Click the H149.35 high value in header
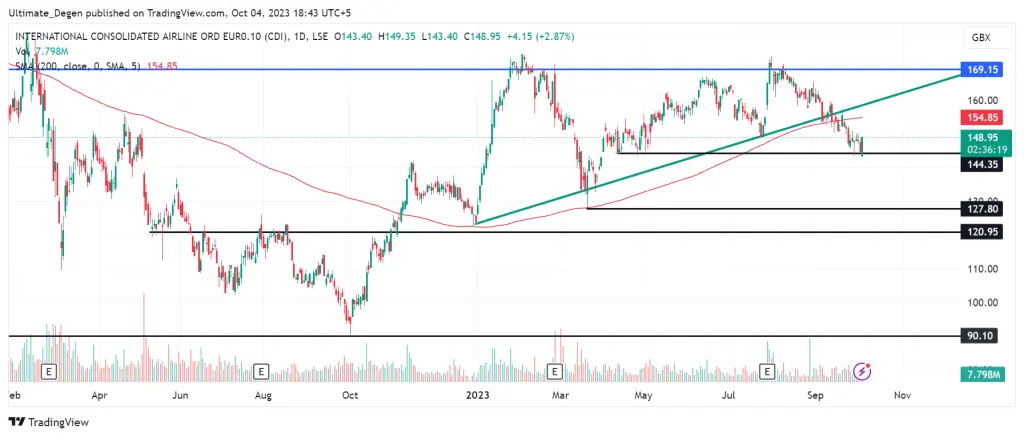The height and width of the screenshot is (437, 1024). pyautogui.click(x=396, y=37)
